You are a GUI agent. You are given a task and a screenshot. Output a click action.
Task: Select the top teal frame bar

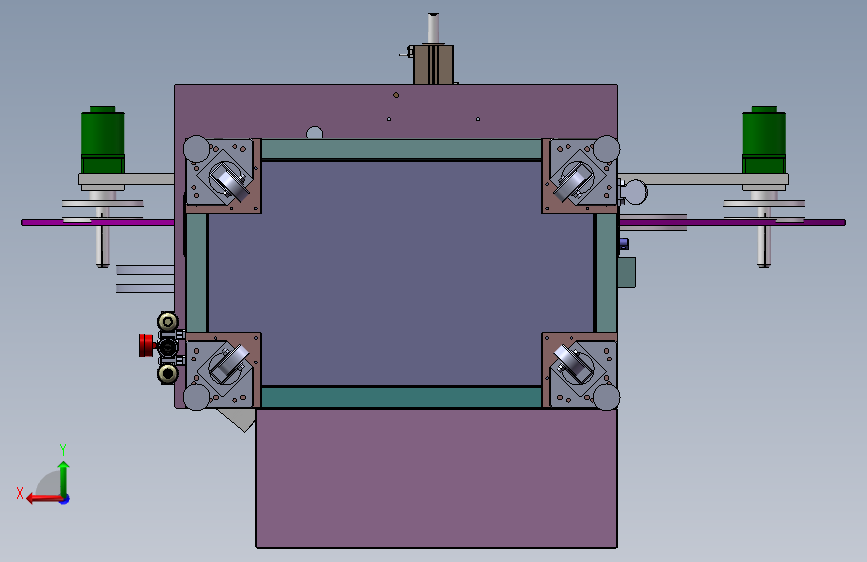401,149
